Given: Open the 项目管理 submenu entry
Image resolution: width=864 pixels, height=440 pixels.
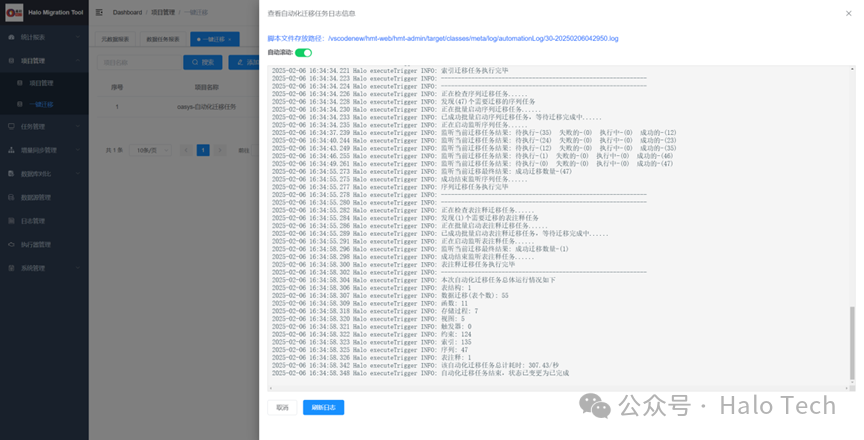Looking at the screenshot, I should click(x=44, y=83).
